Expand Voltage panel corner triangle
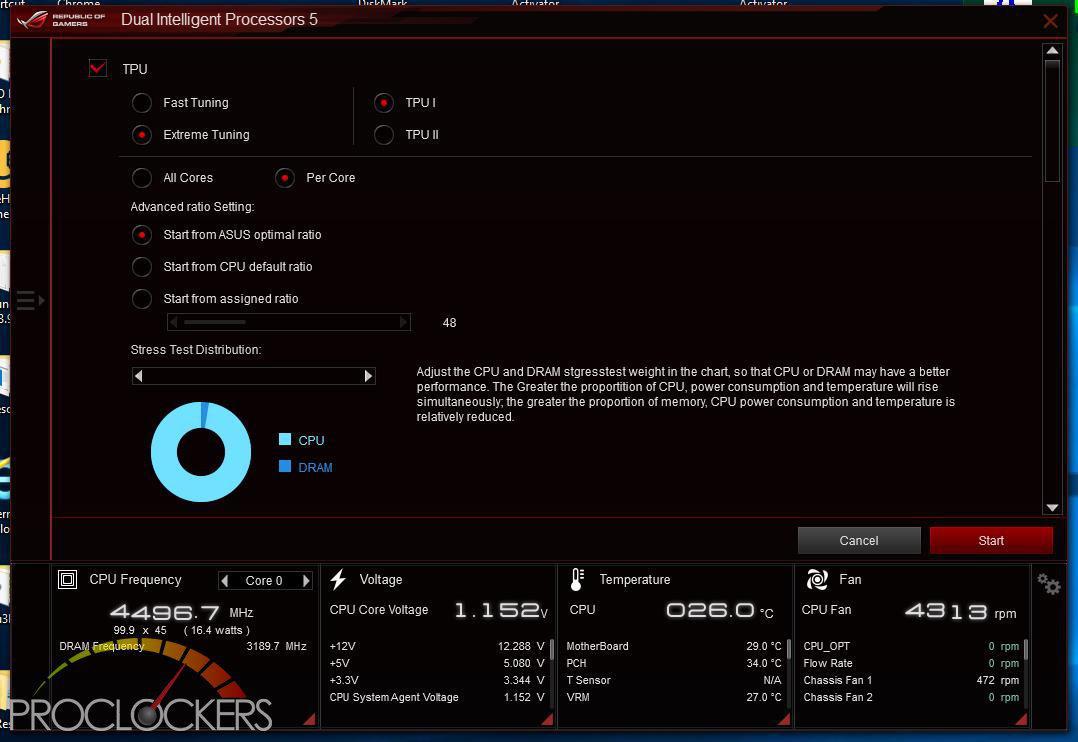Viewport: 1078px width, 742px height. click(547, 719)
